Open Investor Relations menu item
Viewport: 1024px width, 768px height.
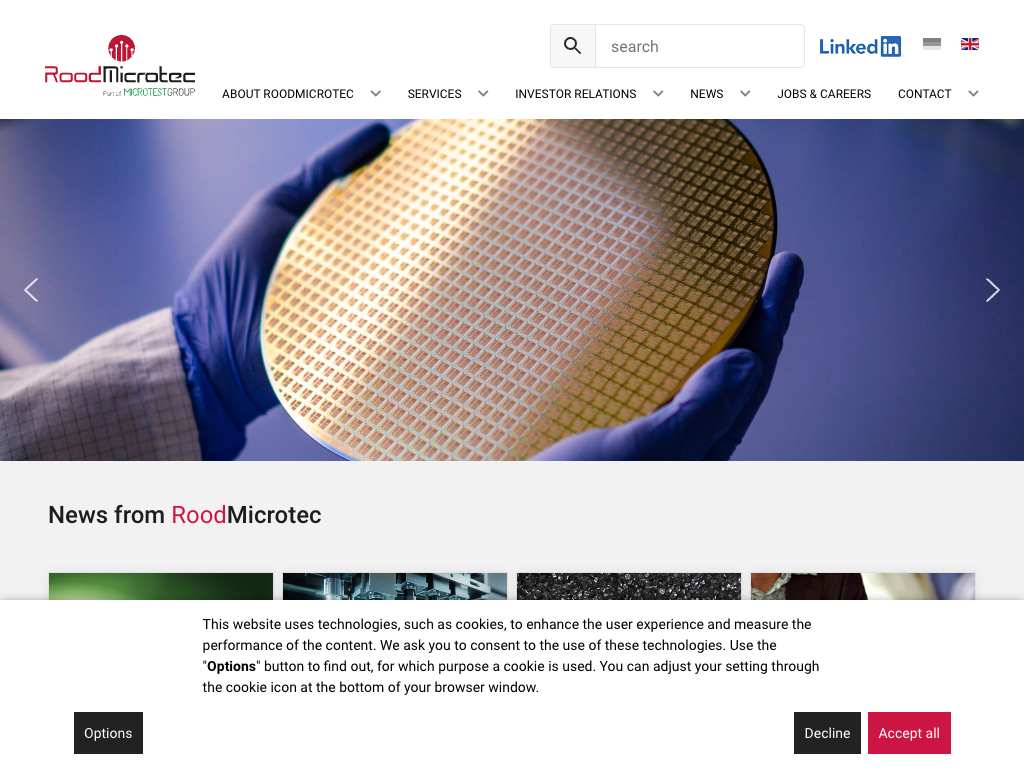tap(575, 94)
